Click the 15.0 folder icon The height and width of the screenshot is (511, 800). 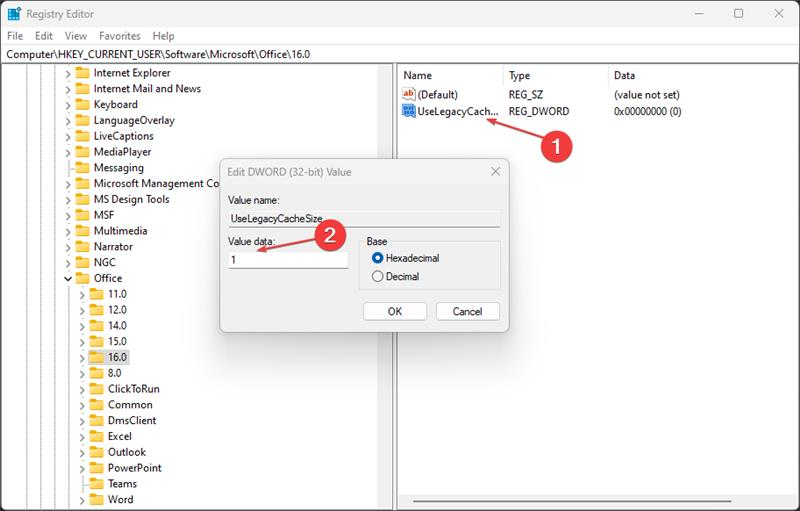tap(96, 342)
